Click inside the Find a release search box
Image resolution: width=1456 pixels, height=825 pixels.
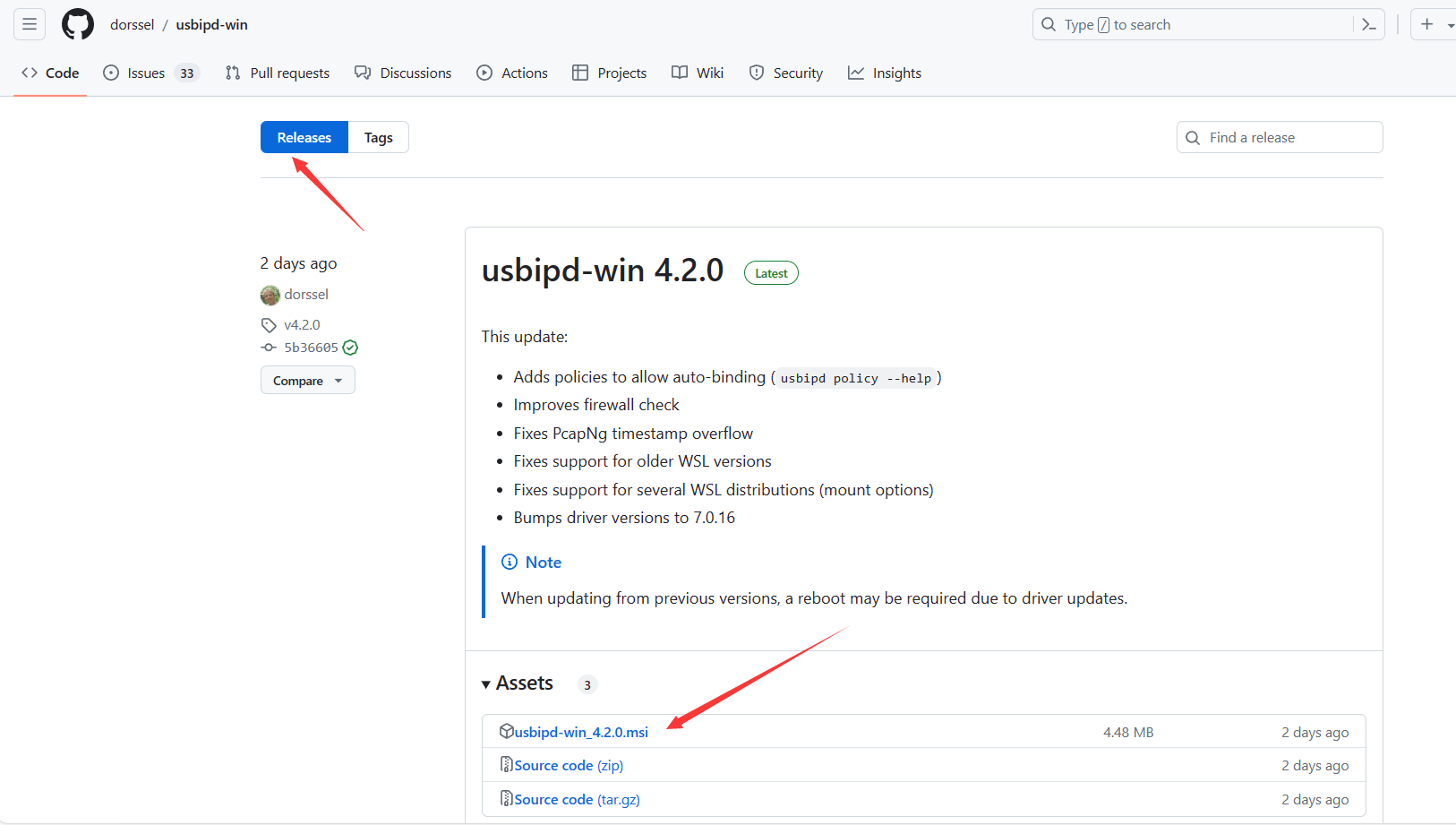click(x=1279, y=137)
